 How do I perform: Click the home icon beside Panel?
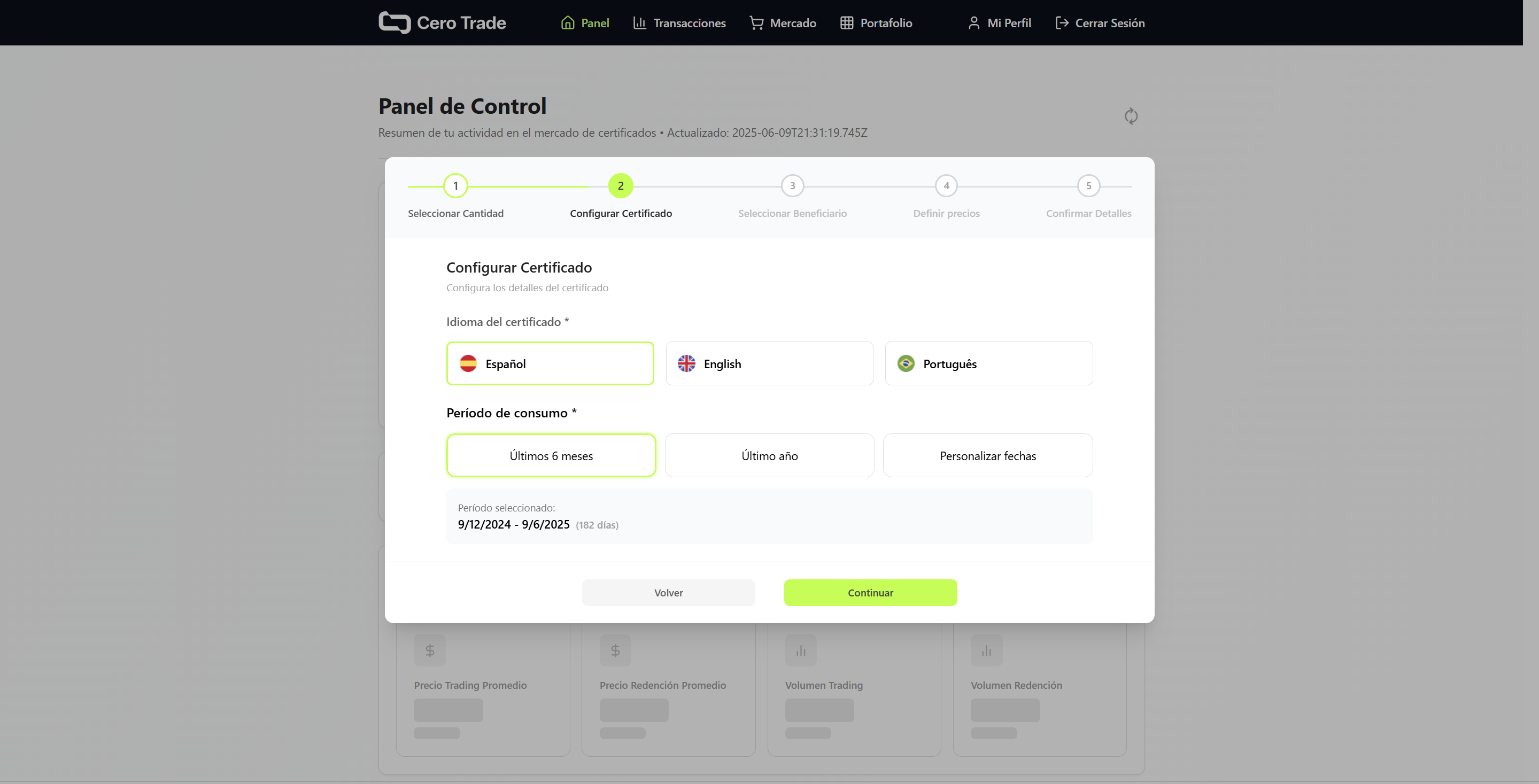[x=568, y=22]
